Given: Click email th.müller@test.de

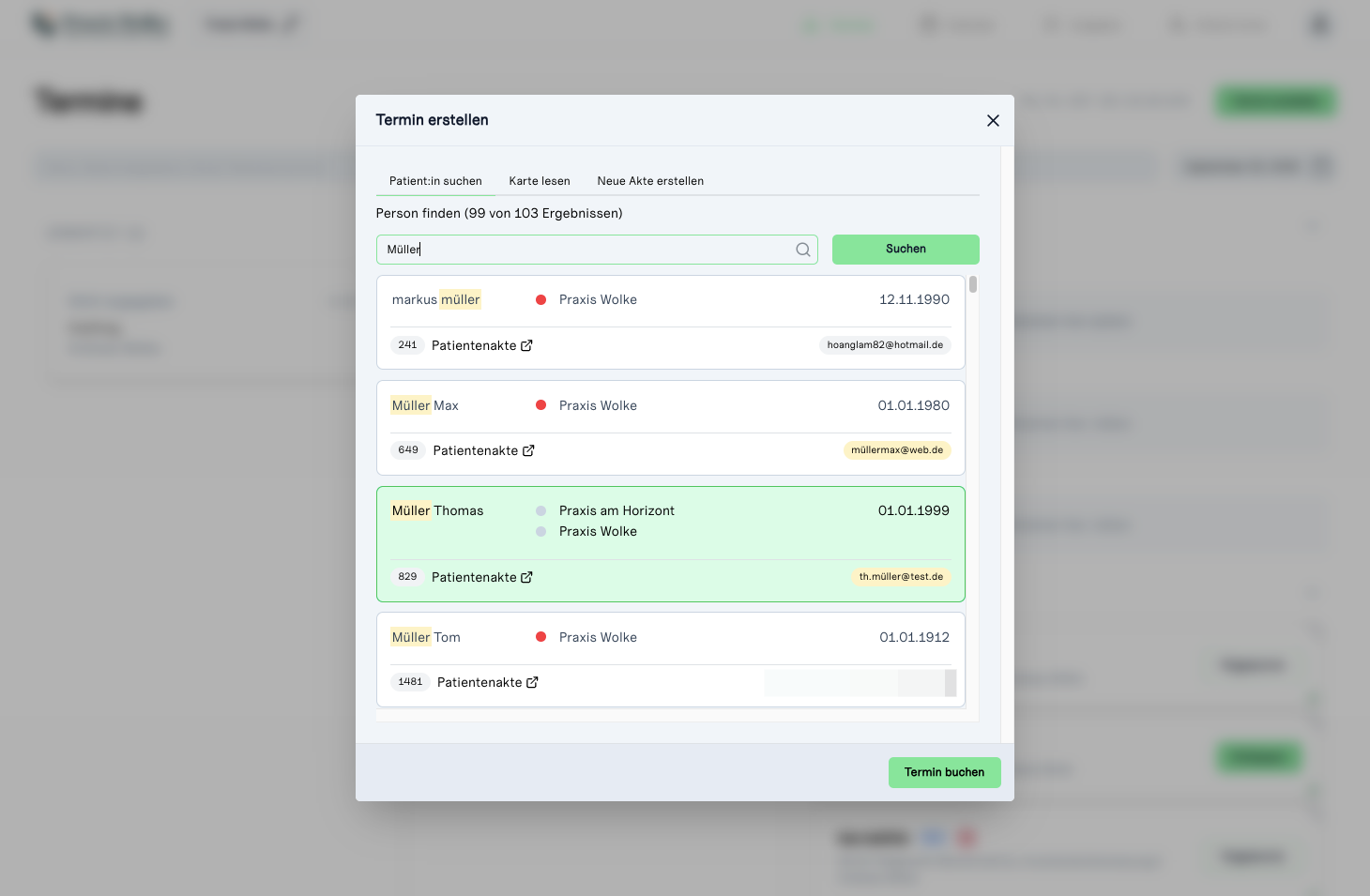Looking at the screenshot, I should click(x=901, y=577).
